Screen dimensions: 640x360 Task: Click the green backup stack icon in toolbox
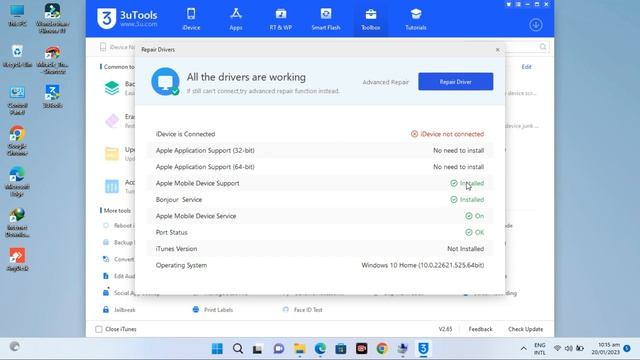(112, 88)
